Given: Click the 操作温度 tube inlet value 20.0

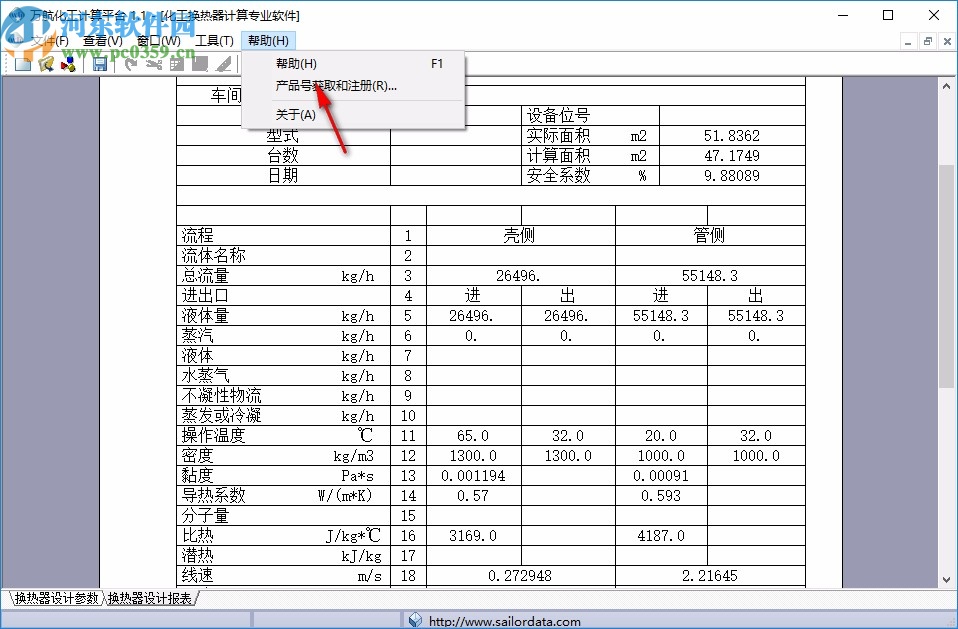Looking at the screenshot, I should [x=661, y=435].
